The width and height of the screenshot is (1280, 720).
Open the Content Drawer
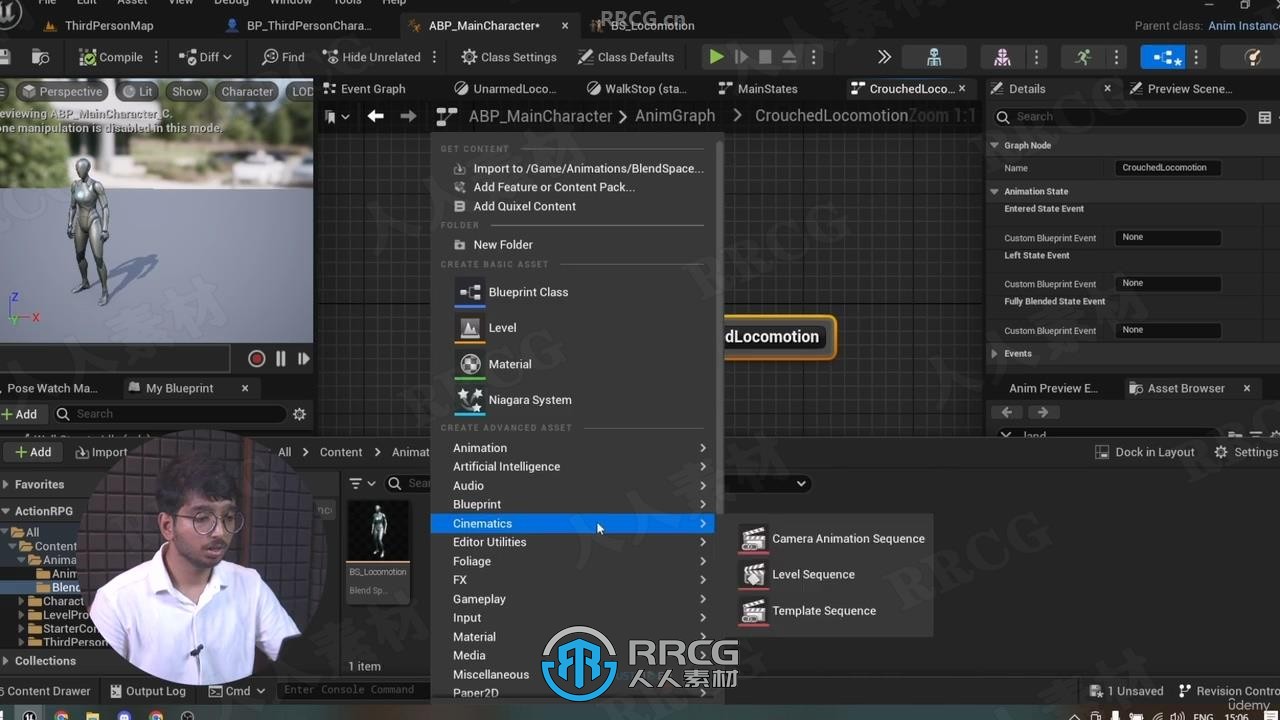point(46,691)
